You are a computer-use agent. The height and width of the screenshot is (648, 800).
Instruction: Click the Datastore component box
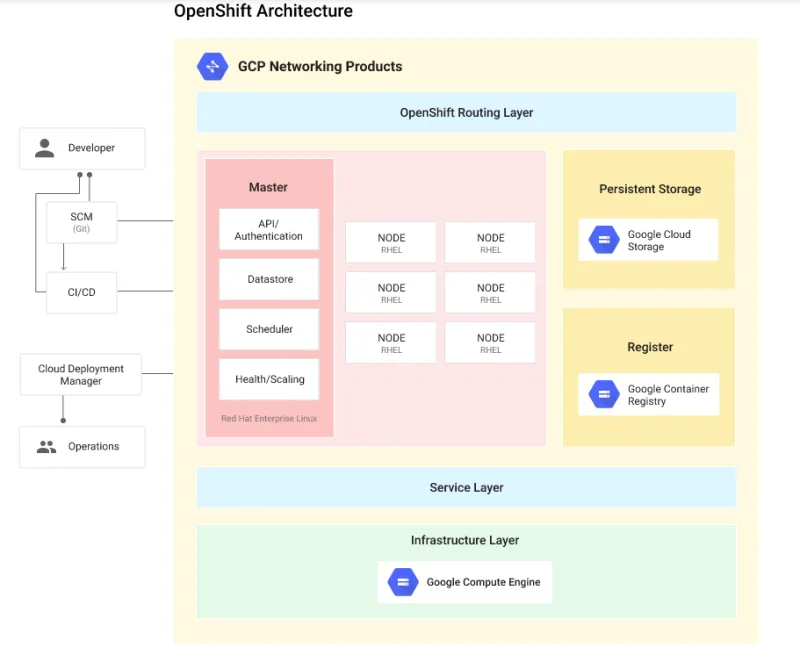(269, 280)
